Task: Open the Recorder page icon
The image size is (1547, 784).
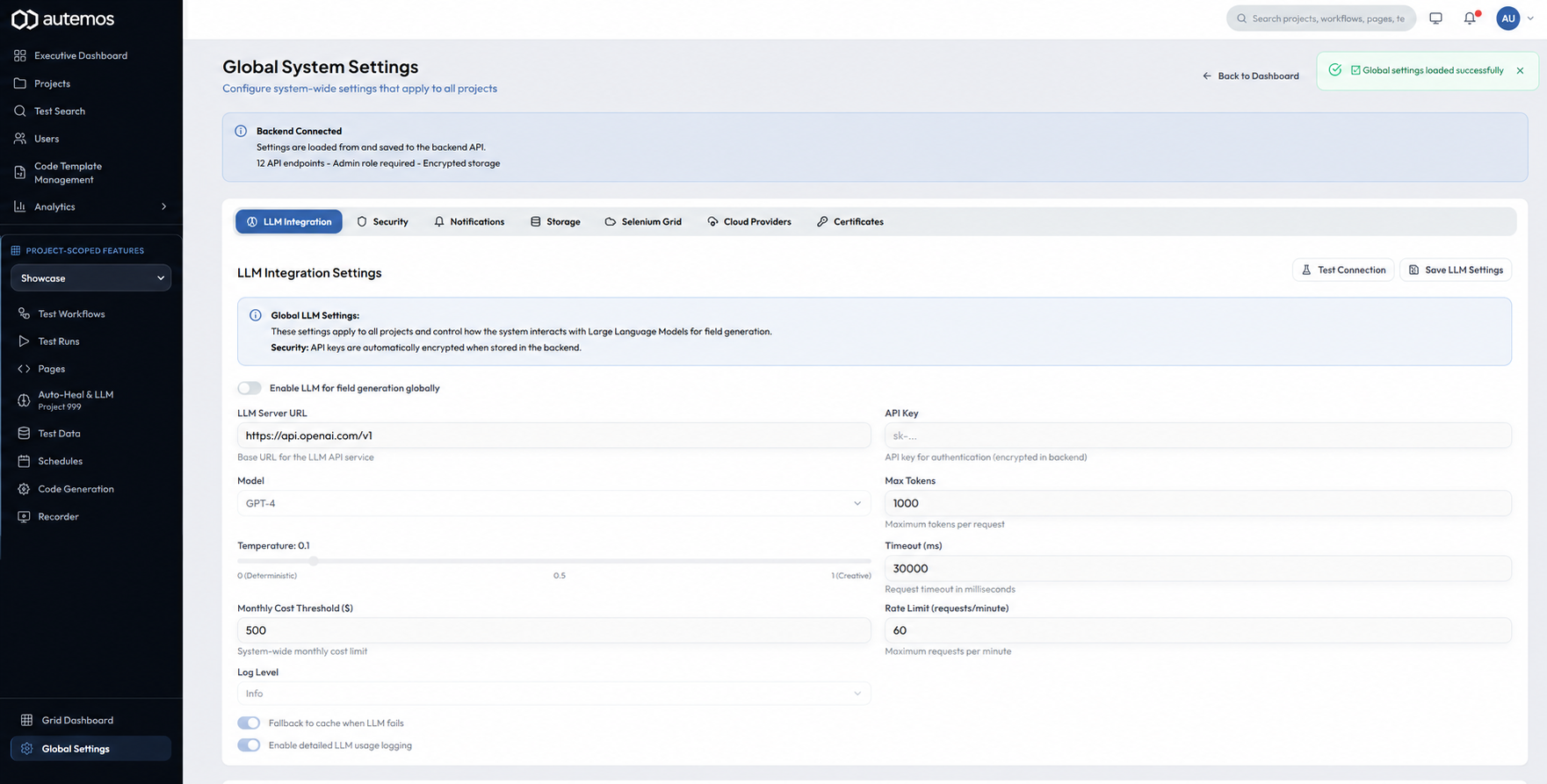Action: (24, 516)
